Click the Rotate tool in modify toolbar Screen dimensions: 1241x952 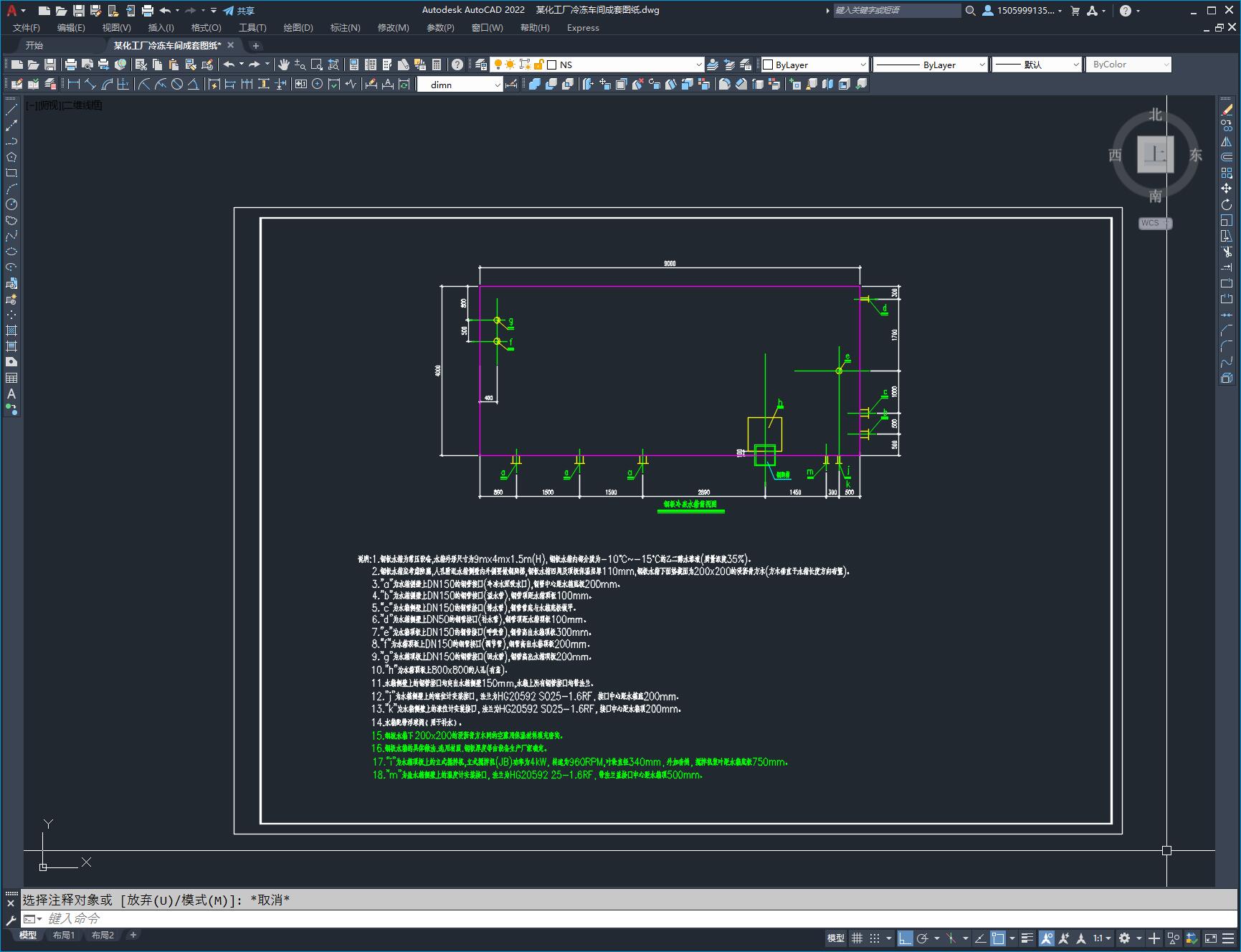pos(1227,204)
